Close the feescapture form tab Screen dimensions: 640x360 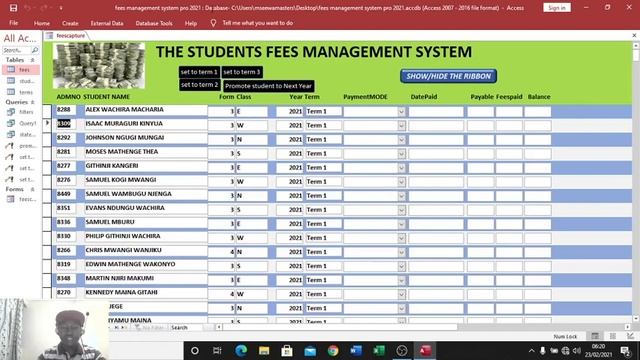pos(634,36)
